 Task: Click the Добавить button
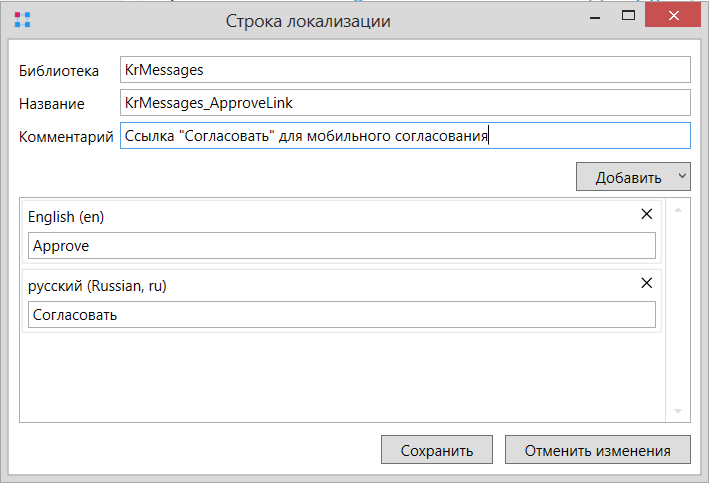coord(628,177)
